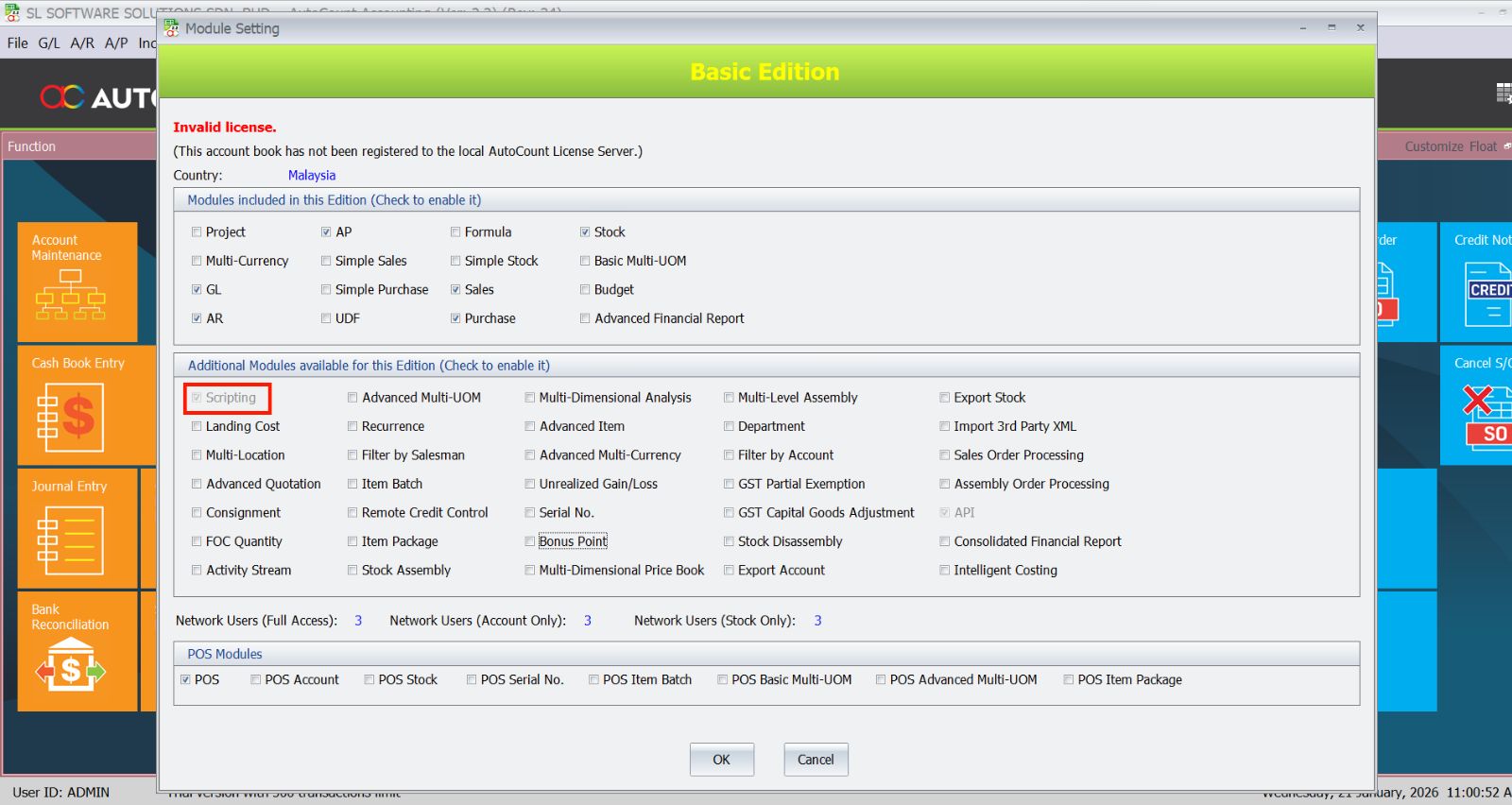Tick the Bonus Point checkbox

[530, 541]
